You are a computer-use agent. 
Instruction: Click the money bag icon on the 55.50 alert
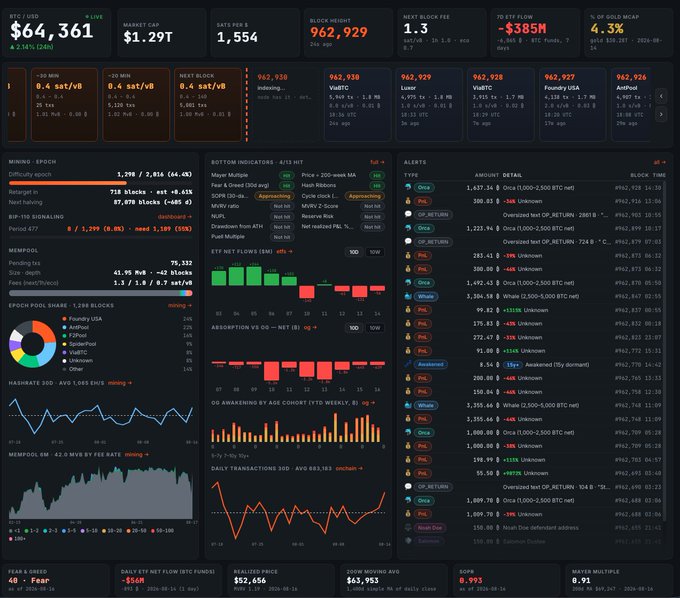[408, 473]
